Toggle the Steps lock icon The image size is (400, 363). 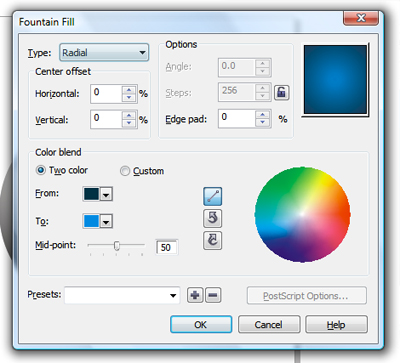tap(282, 92)
